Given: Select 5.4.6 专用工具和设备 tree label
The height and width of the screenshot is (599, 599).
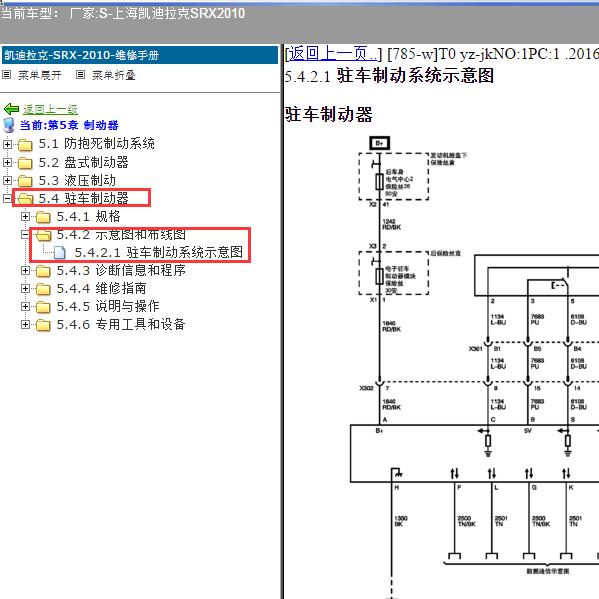Looking at the screenshot, I should point(121,324).
